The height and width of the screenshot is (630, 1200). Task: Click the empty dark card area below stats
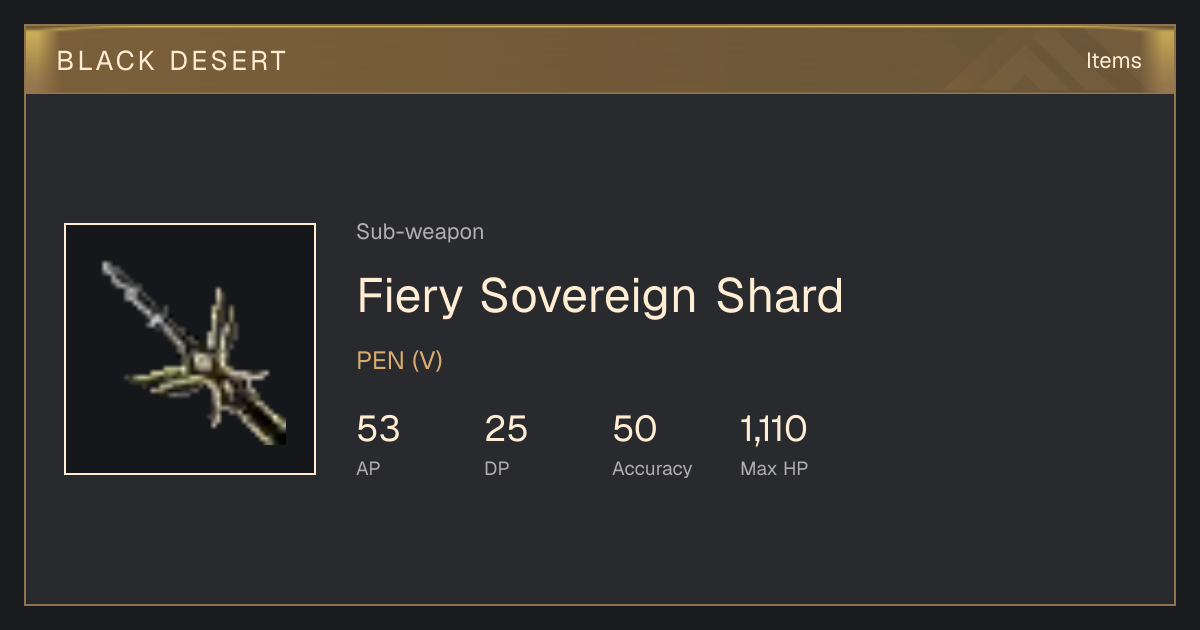(x=600, y=545)
